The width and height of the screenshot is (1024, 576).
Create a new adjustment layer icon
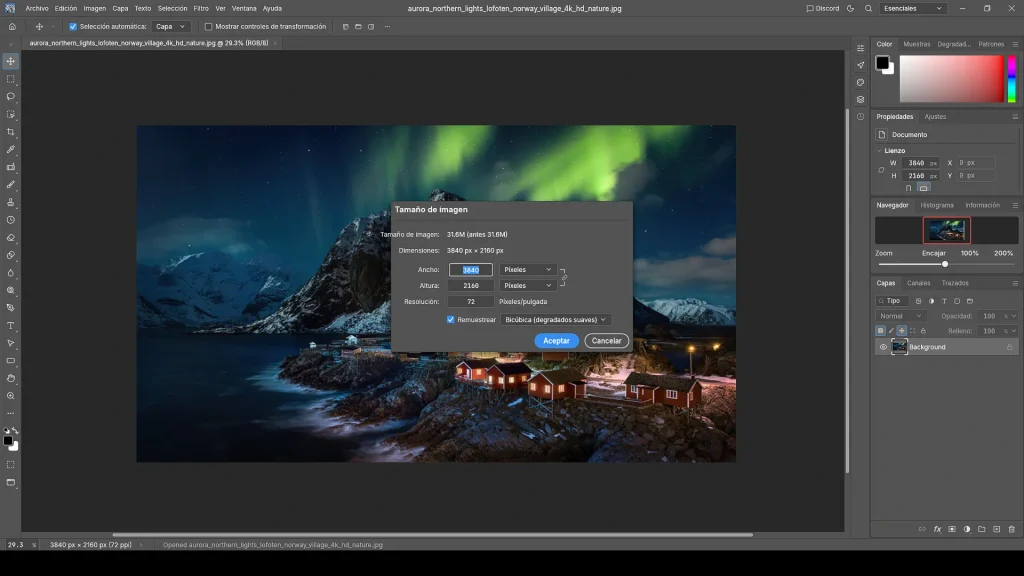(x=967, y=530)
